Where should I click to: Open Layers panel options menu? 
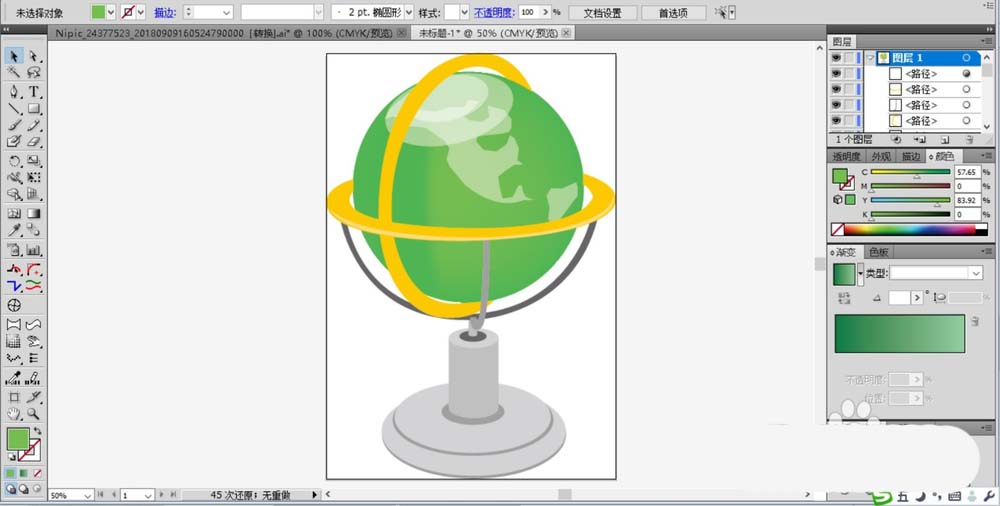[988, 41]
